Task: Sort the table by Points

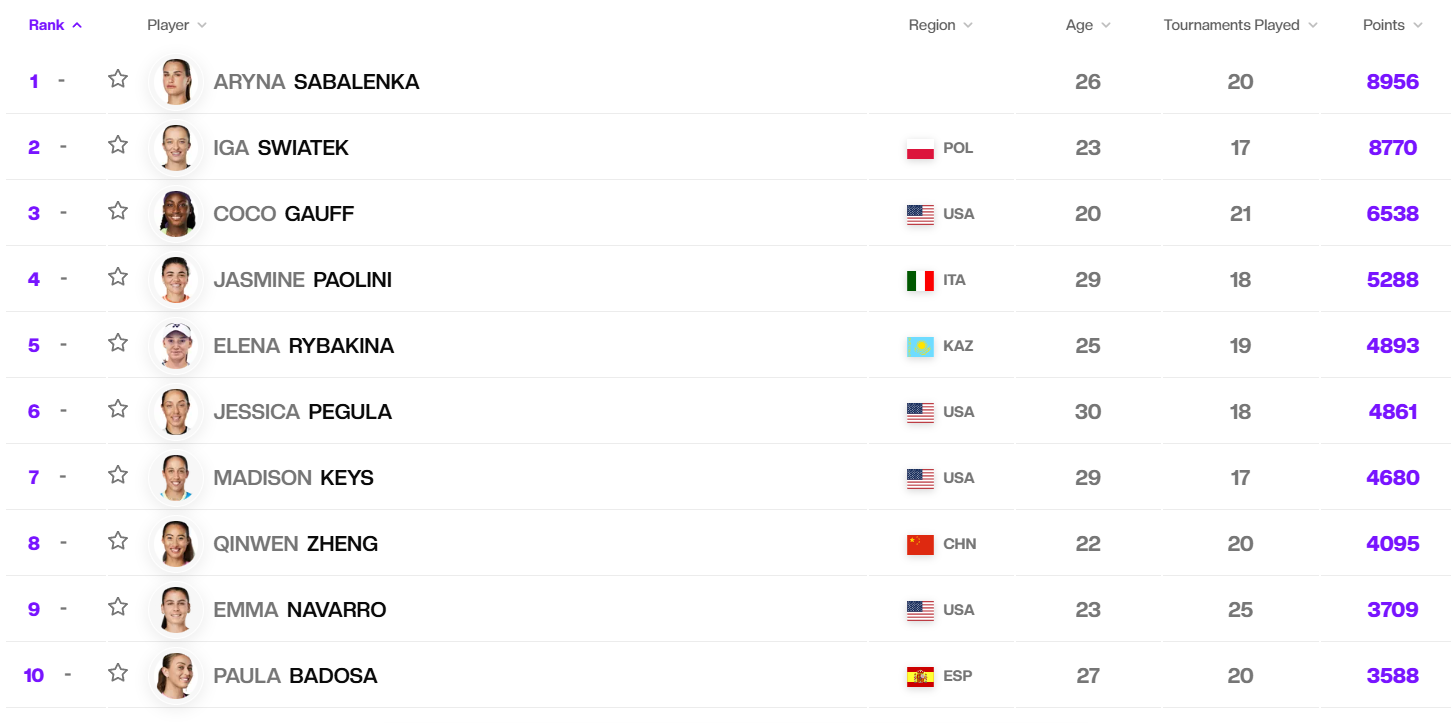Action: (1392, 25)
